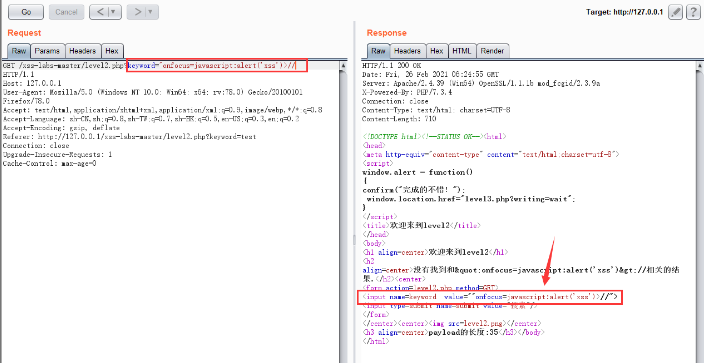
Task: Click the Accept-Encoding: gzip, deflate line
Action: [x=61, y=128]
